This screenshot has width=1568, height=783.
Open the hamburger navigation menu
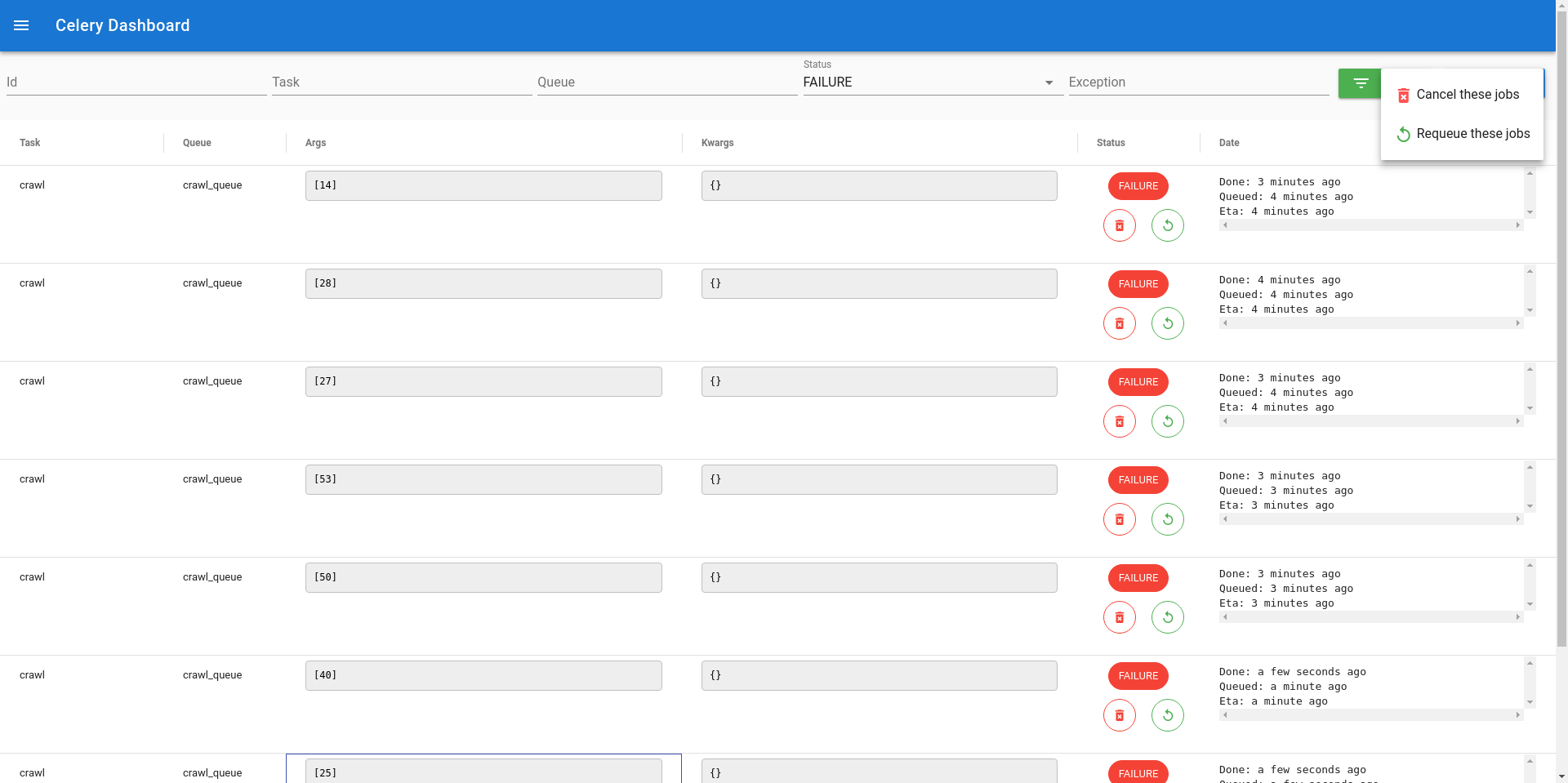click(x=21, y=25)
